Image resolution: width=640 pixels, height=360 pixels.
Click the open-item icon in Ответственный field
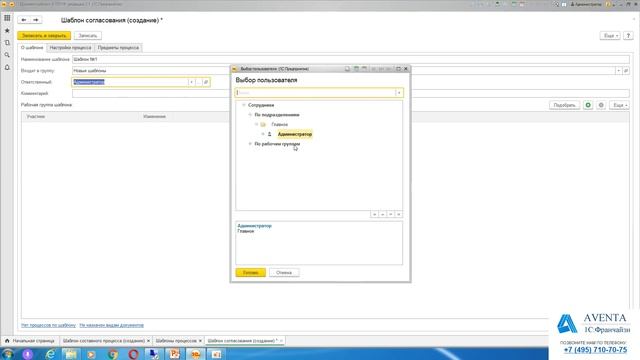click(206, 82)
